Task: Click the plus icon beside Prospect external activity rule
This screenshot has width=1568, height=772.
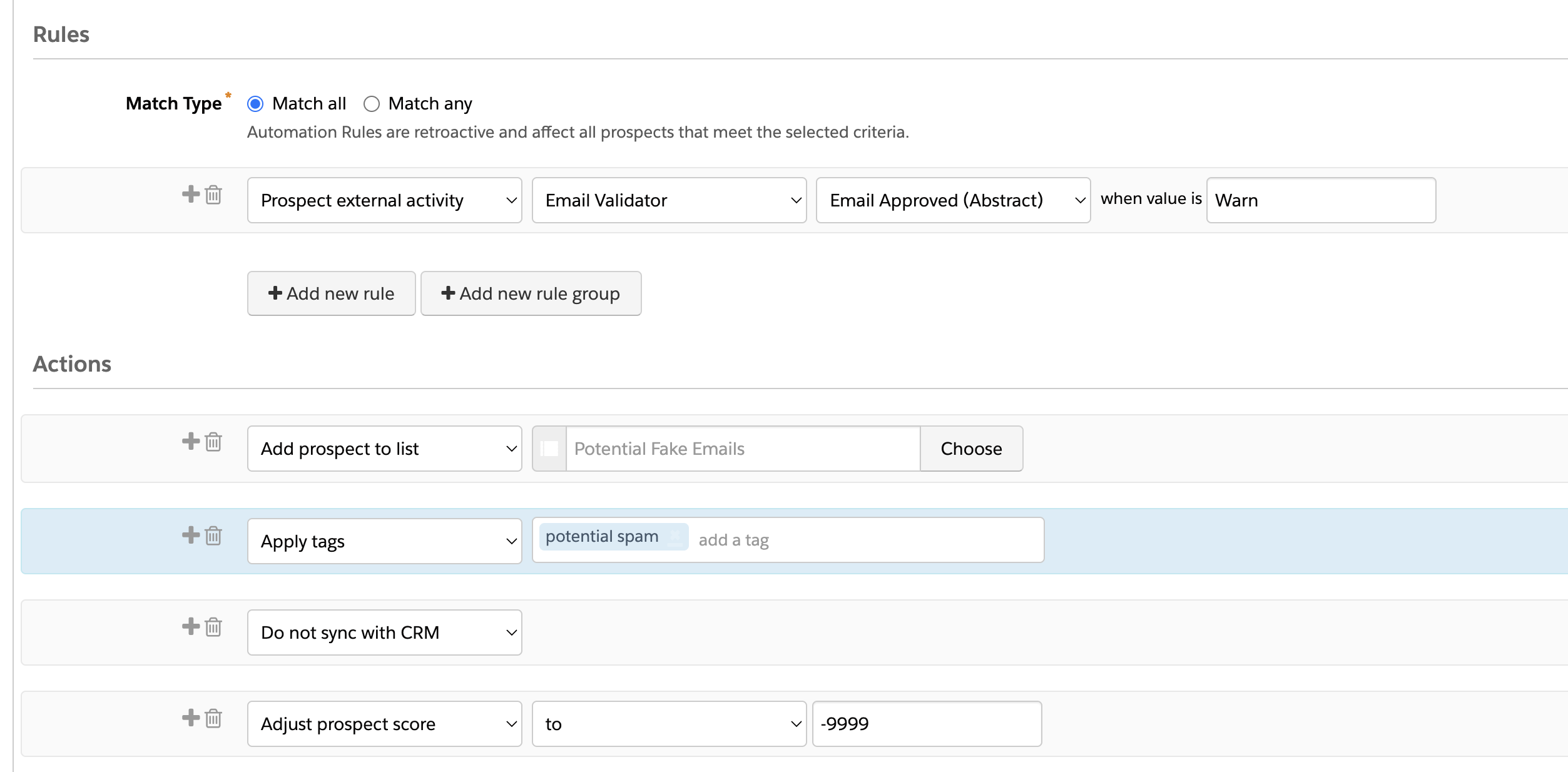Action: pos(190,194)
